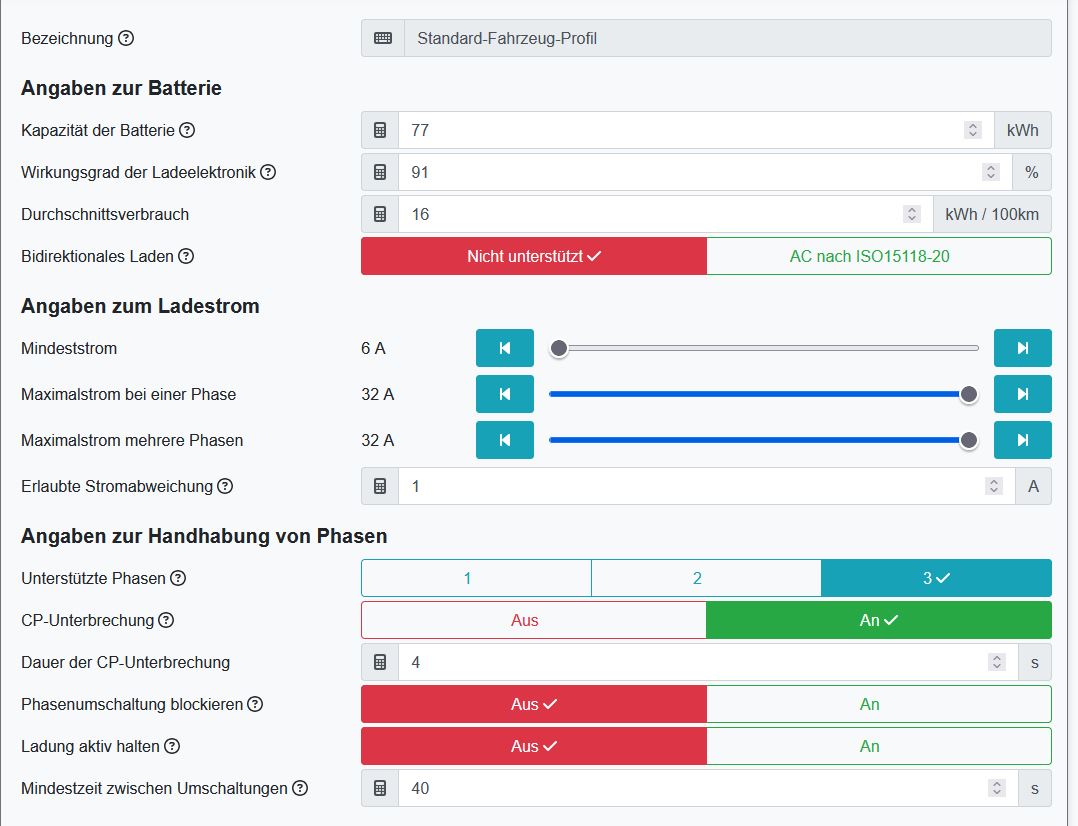Set Mindeststrom to minimum with skip-back button
Viewport: 1078px width, 826px height.
504,348
